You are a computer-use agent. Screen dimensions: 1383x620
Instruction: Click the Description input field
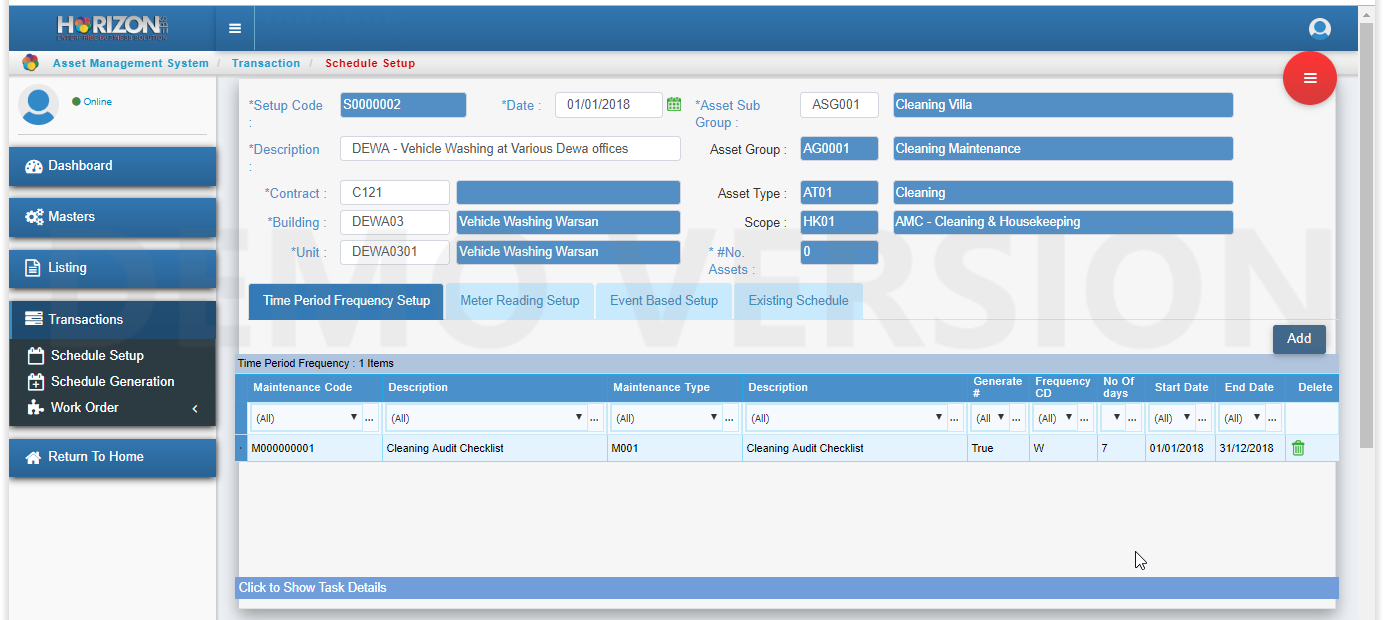coord(510,149)
